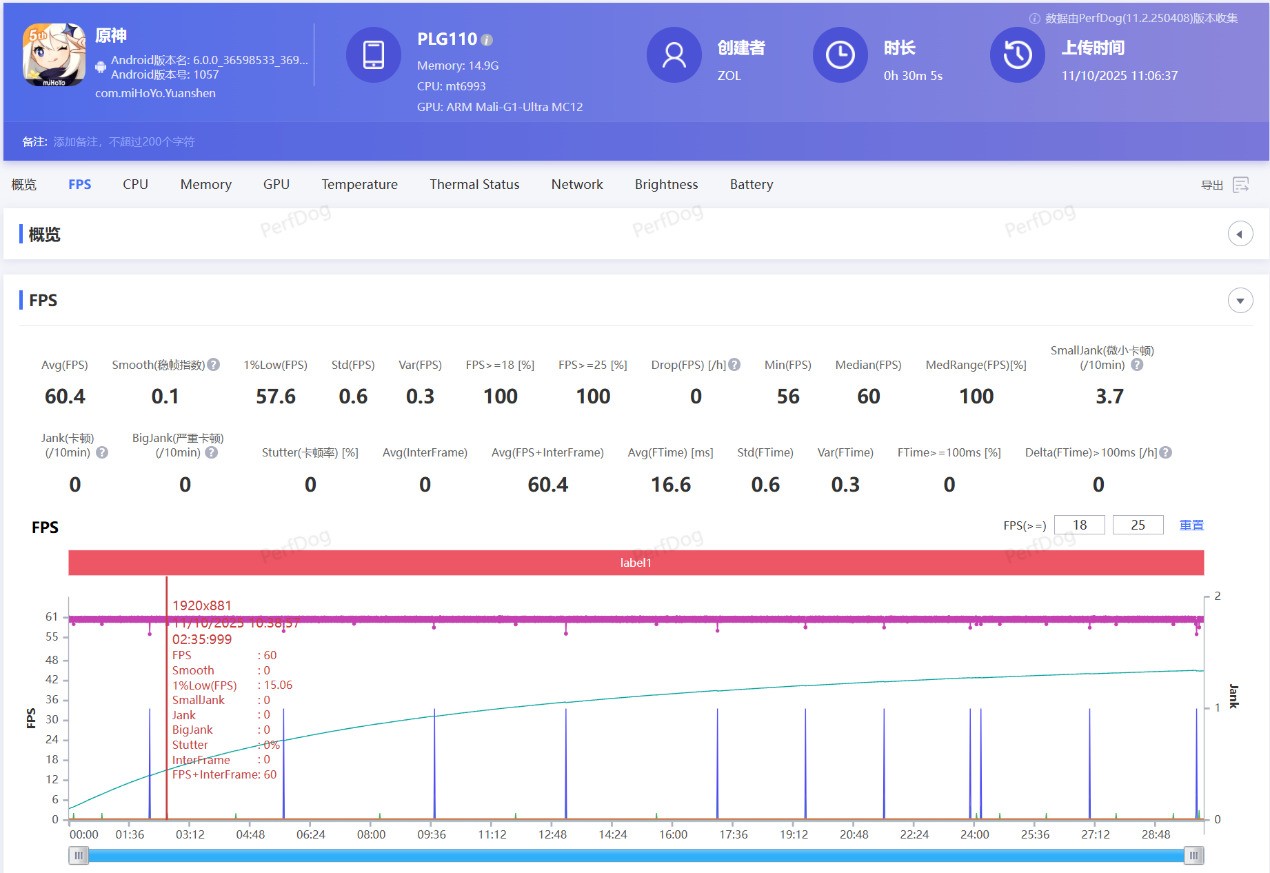Click the PLG110 device phone icon
The width and height of the screenshot is (1270, 873).
[x=373, y=55]
